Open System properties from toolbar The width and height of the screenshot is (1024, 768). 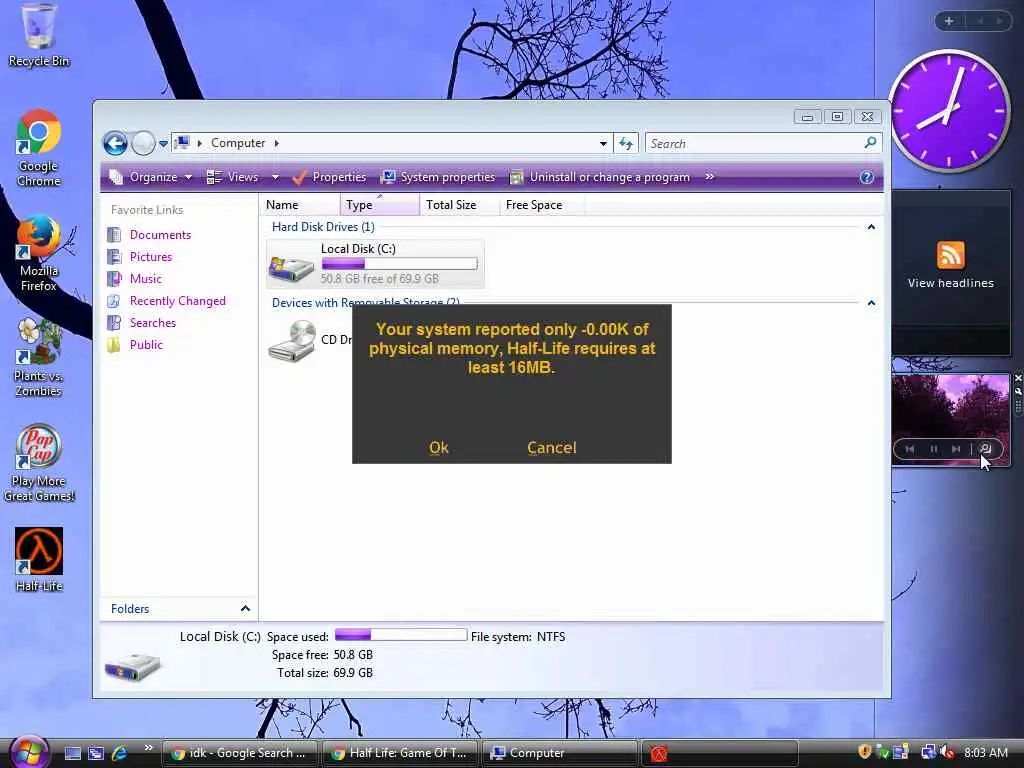pyautogui.click(x=438, y=177)
